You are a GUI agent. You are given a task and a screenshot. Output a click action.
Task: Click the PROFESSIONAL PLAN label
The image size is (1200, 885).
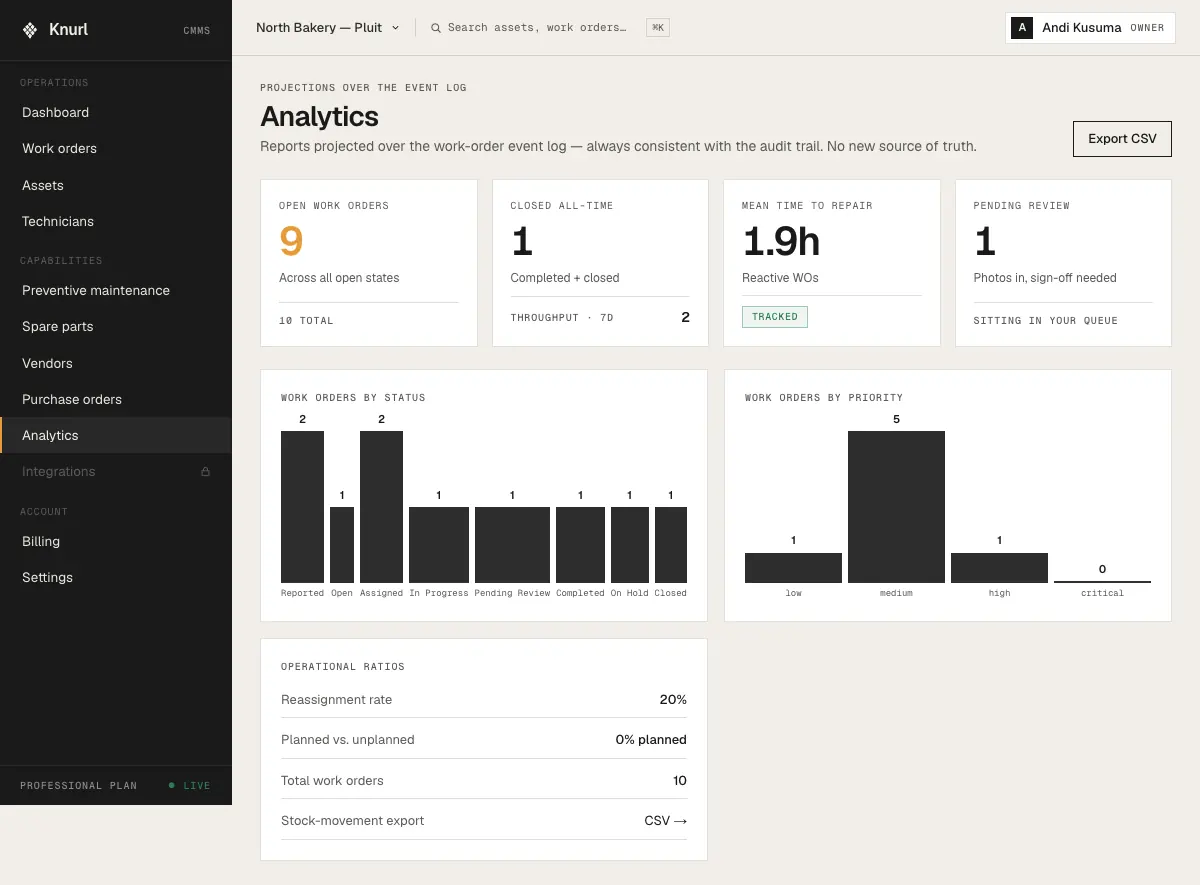(78, 785)
